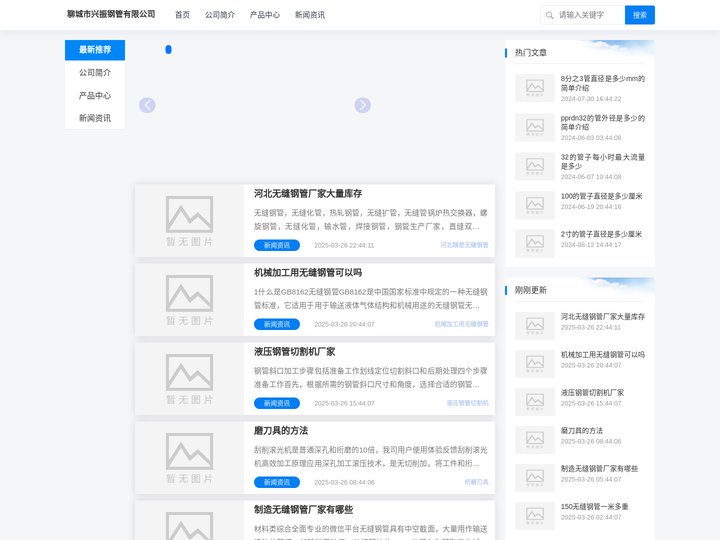Click excerpt text starting 刮削滚光机是普通深孔
Screen dimensions: 720x540
371,456
